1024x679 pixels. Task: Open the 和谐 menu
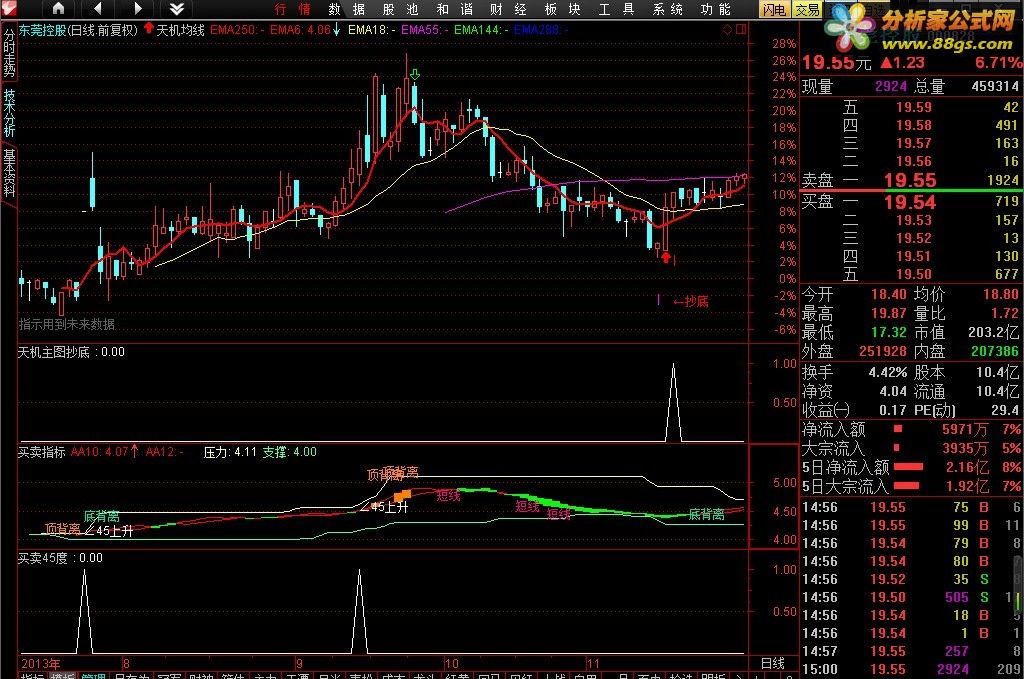coord(455,9)
